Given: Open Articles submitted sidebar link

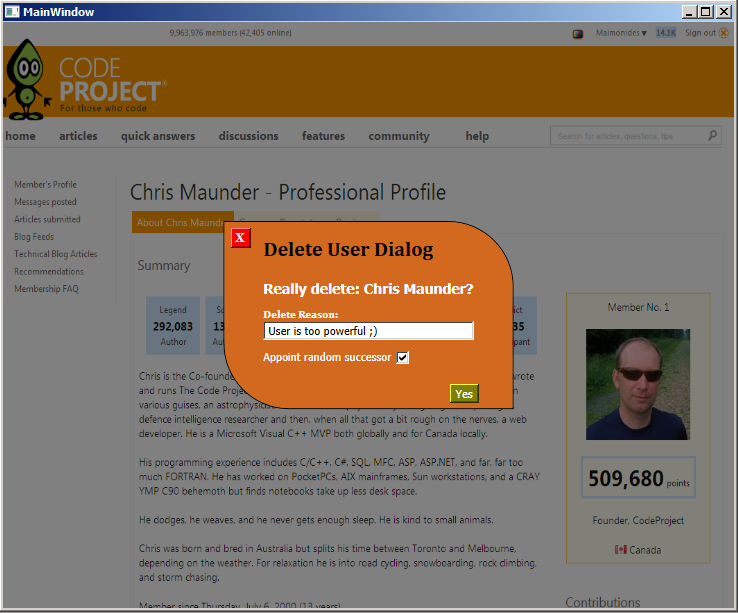Looking at the screenshot, I should [47, 219].
